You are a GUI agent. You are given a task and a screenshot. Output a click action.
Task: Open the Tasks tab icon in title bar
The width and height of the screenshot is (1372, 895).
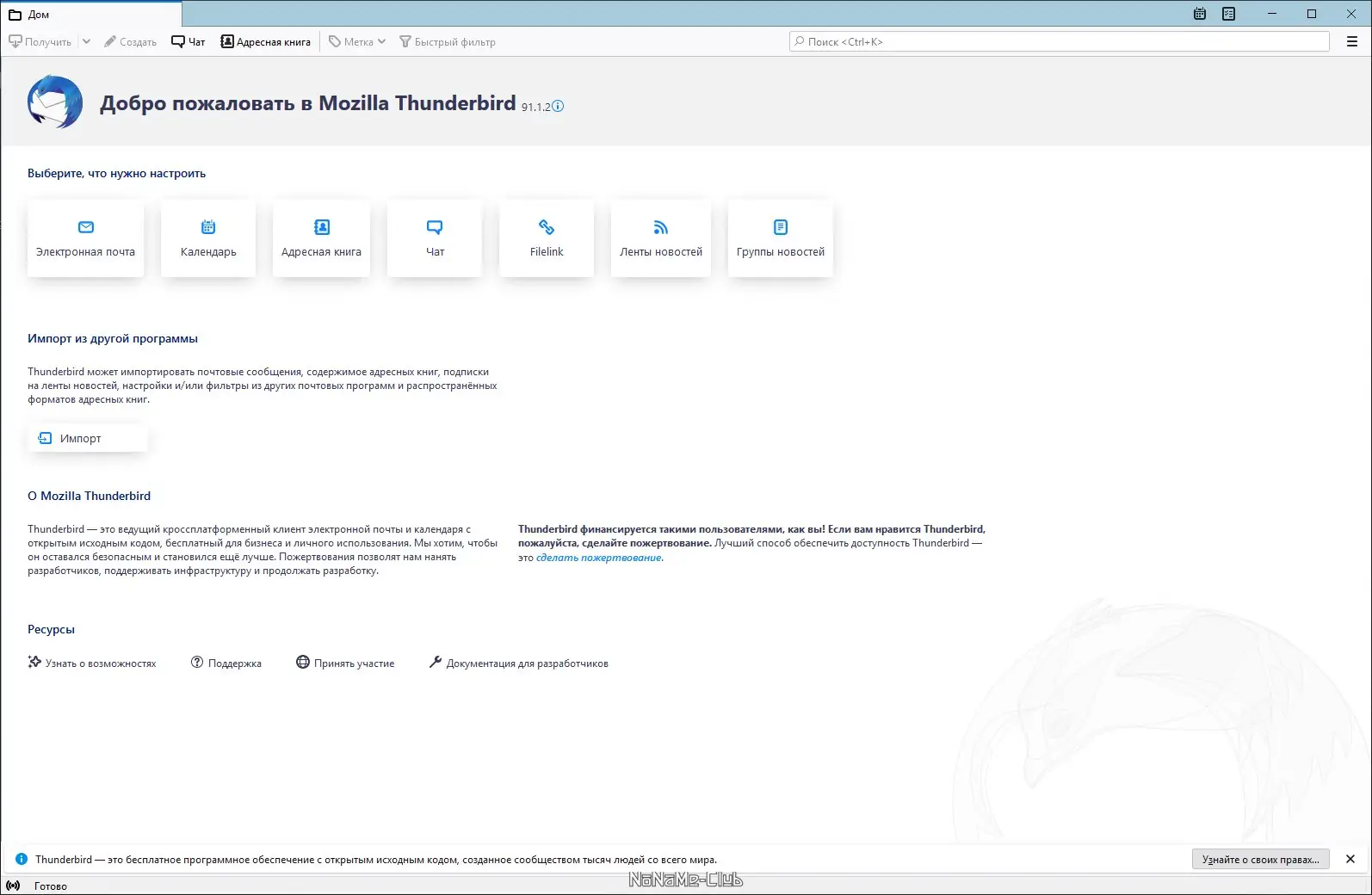point(1229,14)
